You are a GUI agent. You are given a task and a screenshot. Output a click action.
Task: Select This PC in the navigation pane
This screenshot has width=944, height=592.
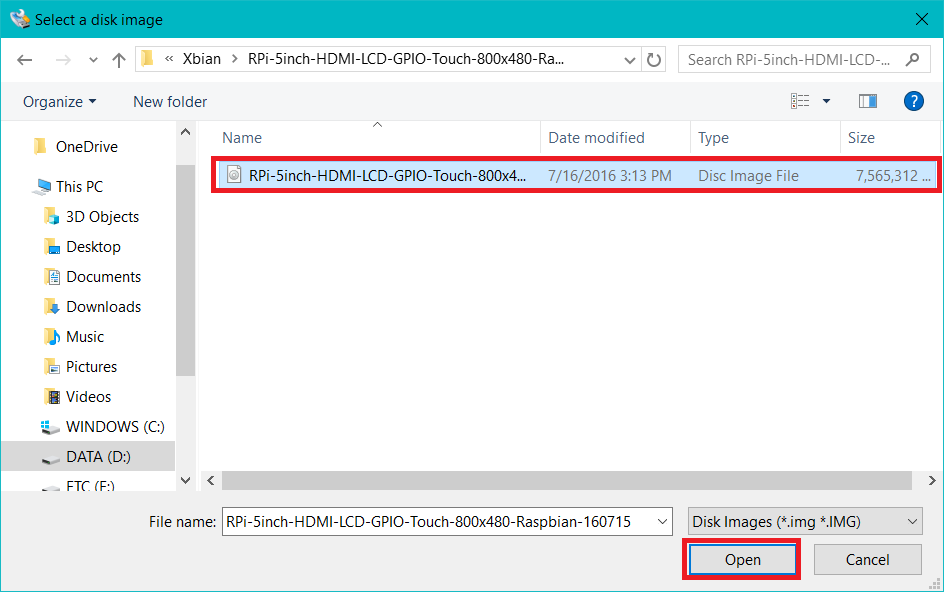[x=79, y=187]
